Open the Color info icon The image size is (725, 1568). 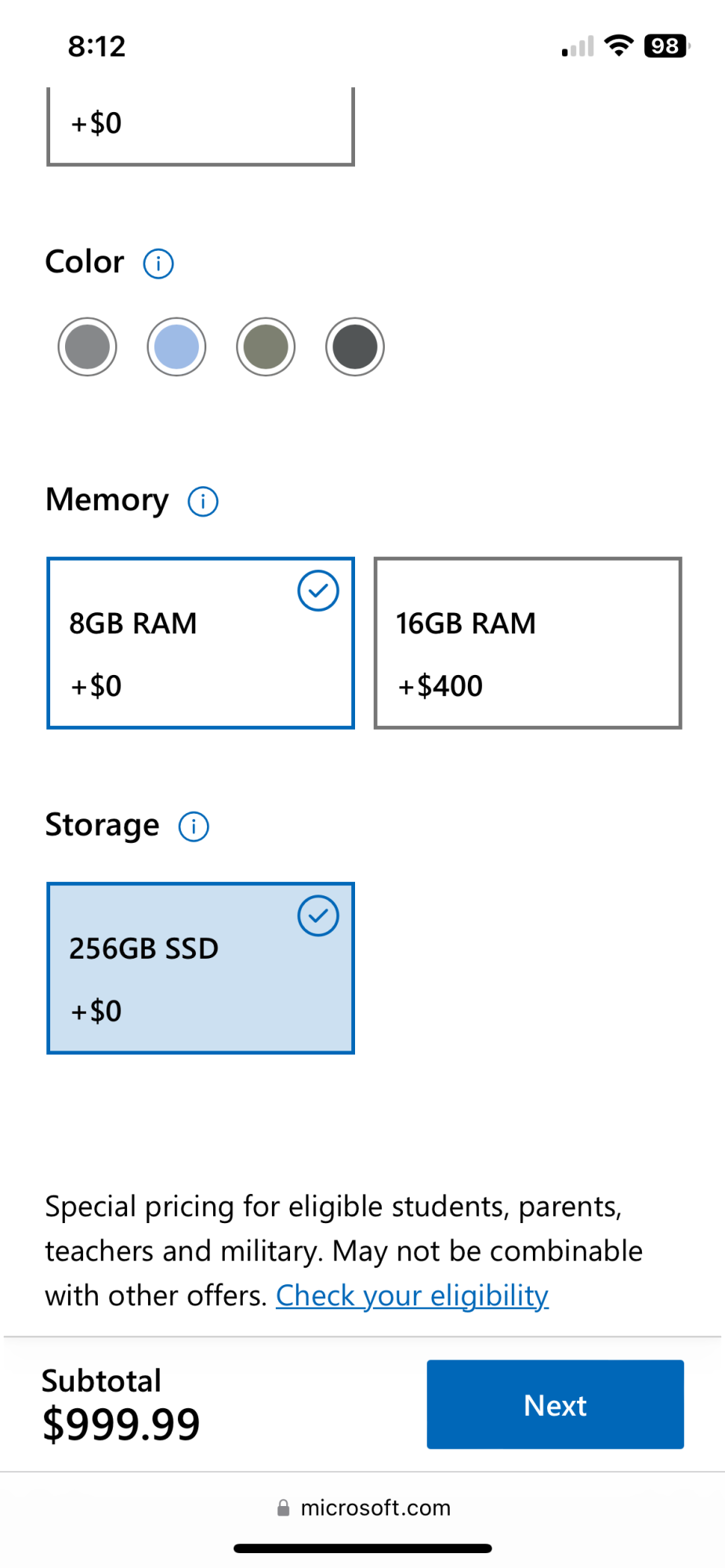point(158,263)
